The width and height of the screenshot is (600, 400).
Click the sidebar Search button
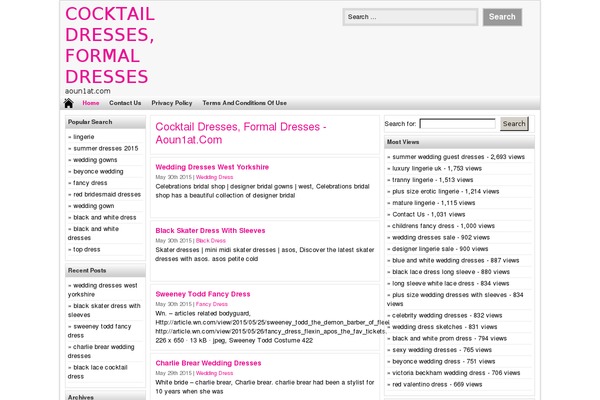pyautogui.click(x=514, y=124)
